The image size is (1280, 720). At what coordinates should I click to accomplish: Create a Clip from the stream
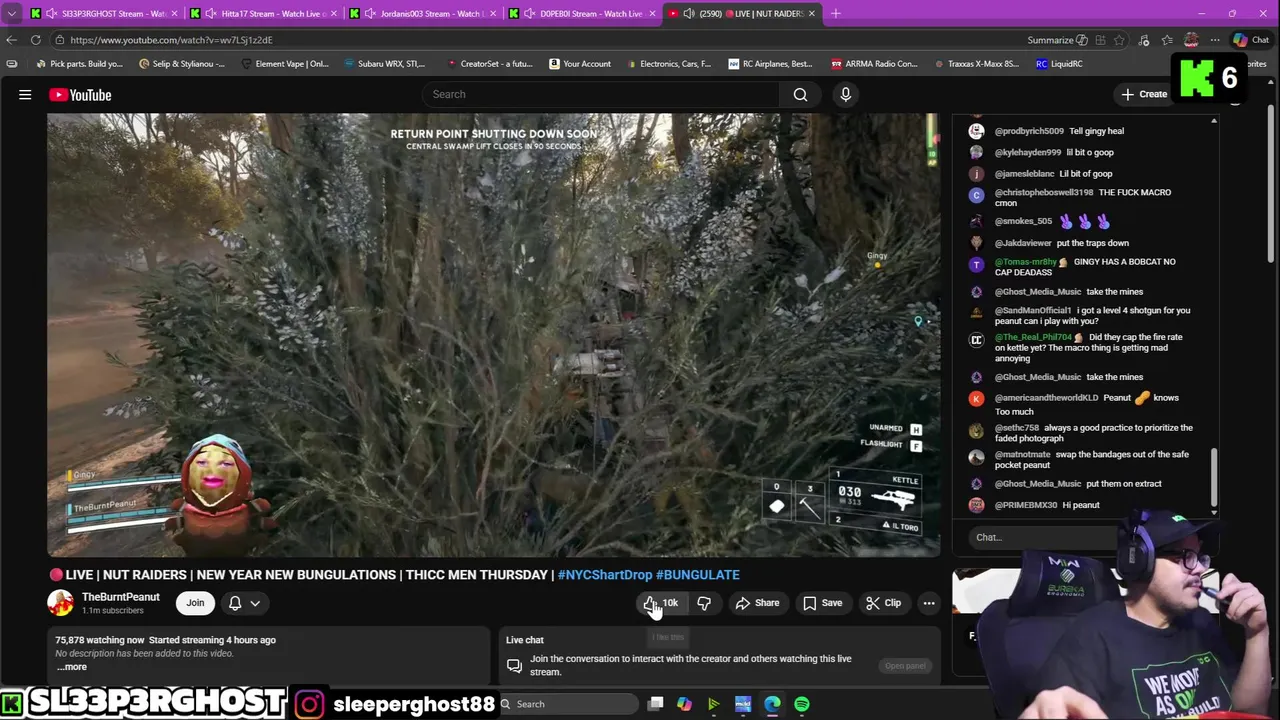[883, 603]
